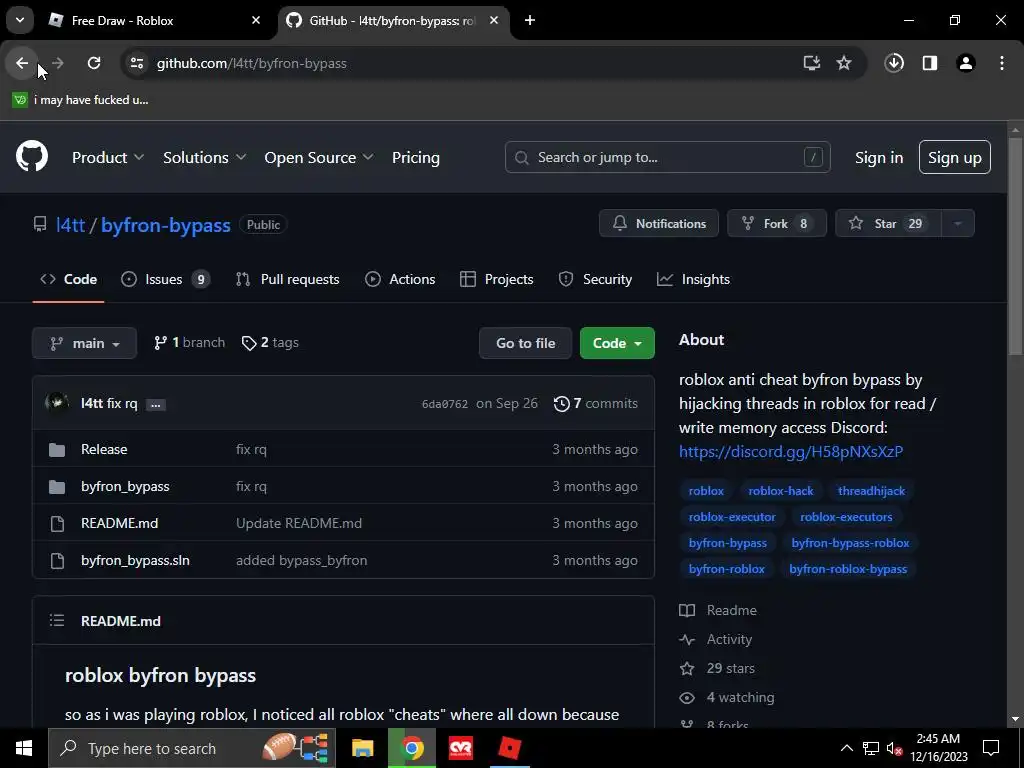Toggle Chrome side panel icon

(x=930, y=63)
